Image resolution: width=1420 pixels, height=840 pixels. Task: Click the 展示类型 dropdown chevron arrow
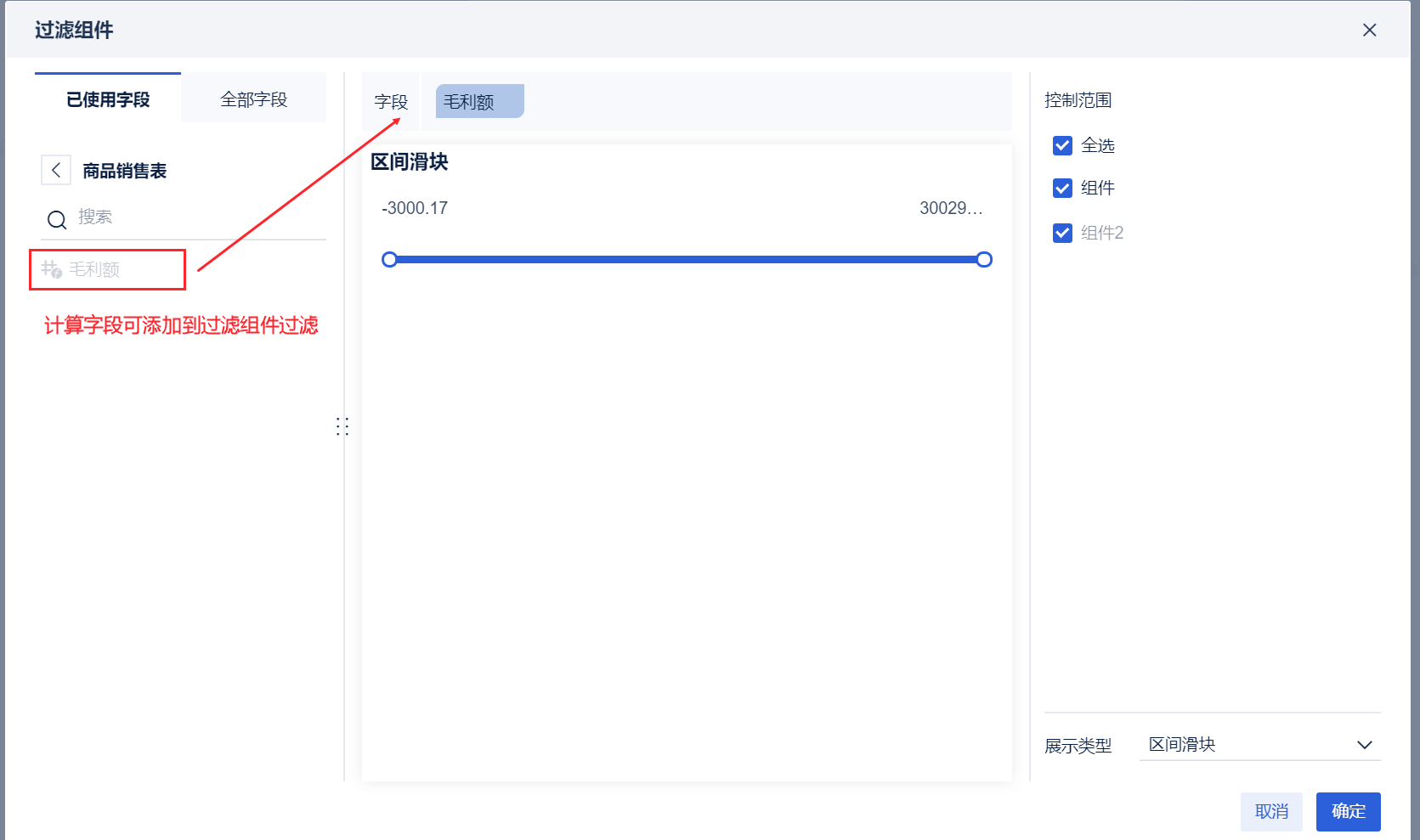point(1364,745)
